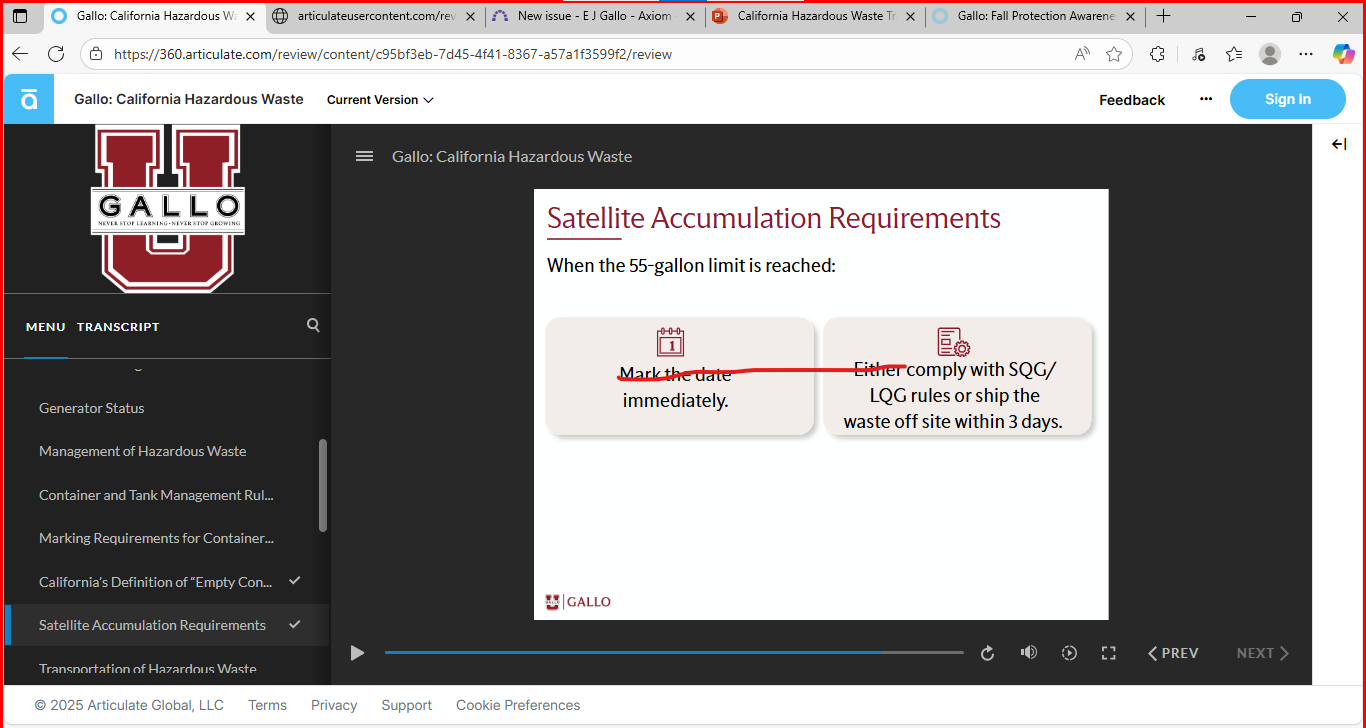Open playback speed settings icon

[1069, 653]
